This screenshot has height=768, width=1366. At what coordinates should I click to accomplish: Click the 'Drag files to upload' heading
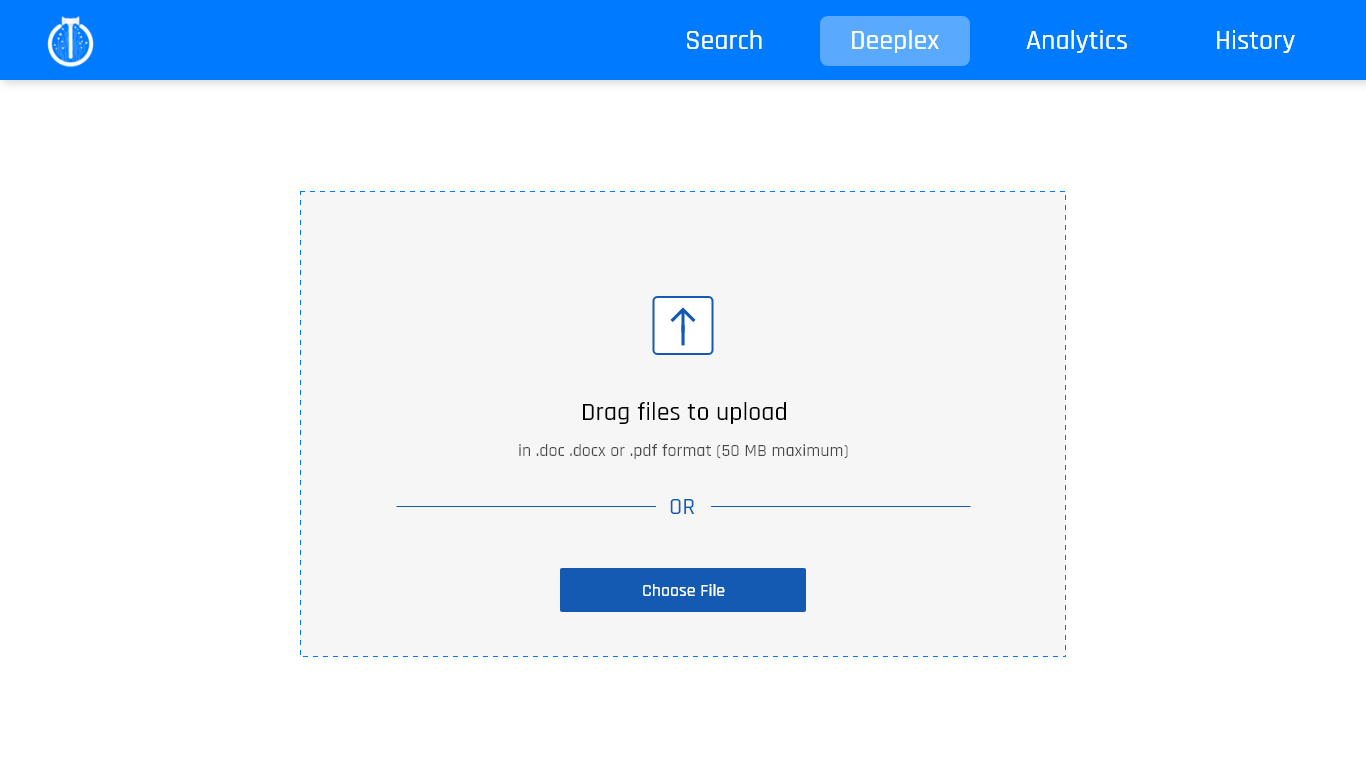tap(684, 412)
